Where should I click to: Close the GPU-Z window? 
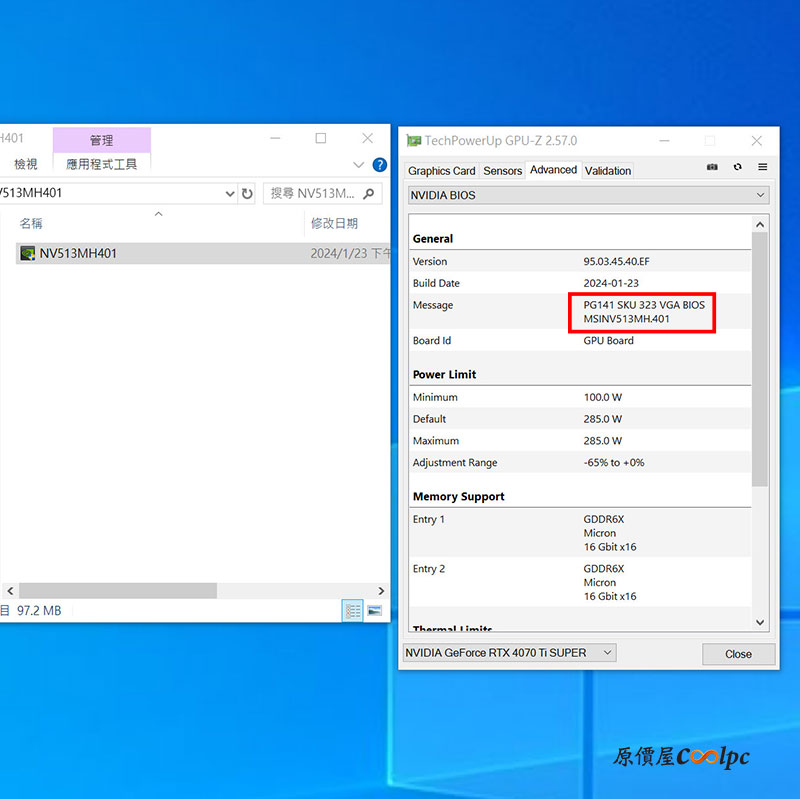click(757, 141)
